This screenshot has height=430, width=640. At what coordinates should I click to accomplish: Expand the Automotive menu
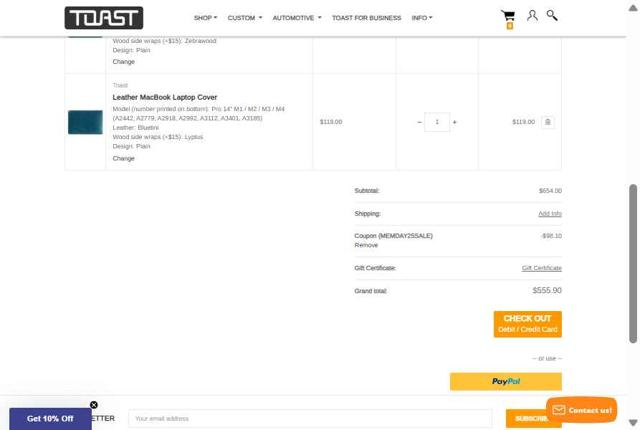297,18
